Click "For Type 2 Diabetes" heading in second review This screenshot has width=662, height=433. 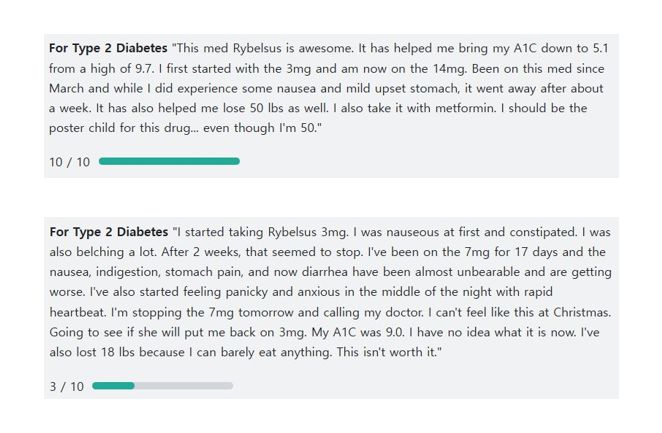pos(109,232)
